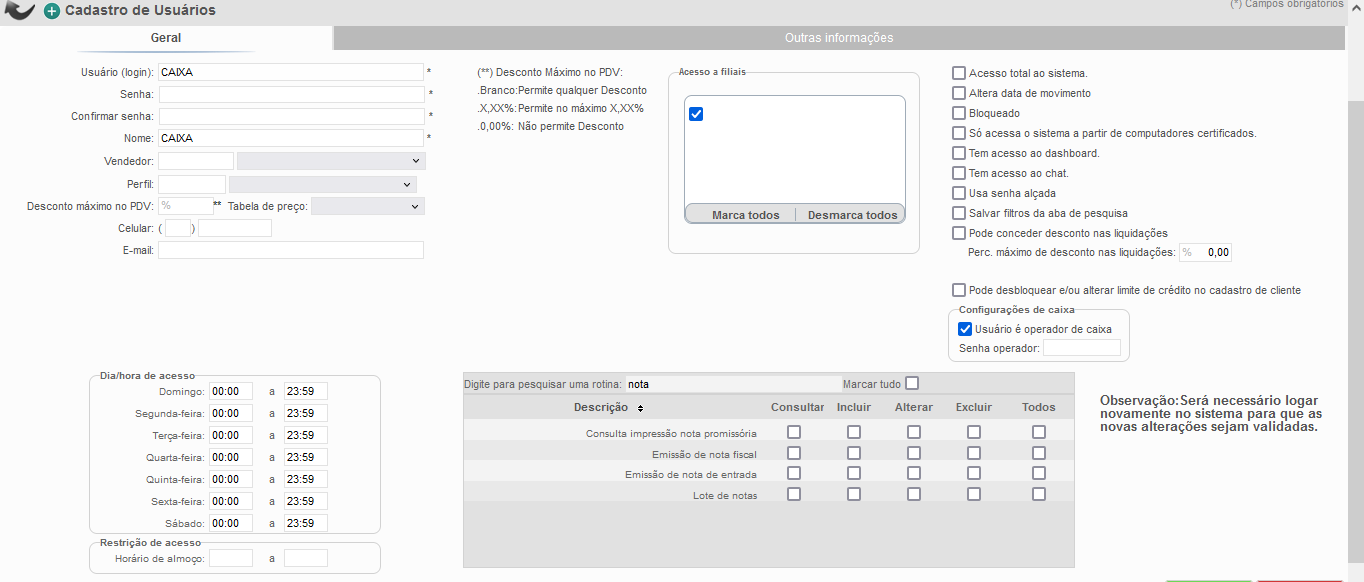Screen dimensions: 1364x582
Task: Click the sort arrows next to Descrição
Action: point(640,408)
